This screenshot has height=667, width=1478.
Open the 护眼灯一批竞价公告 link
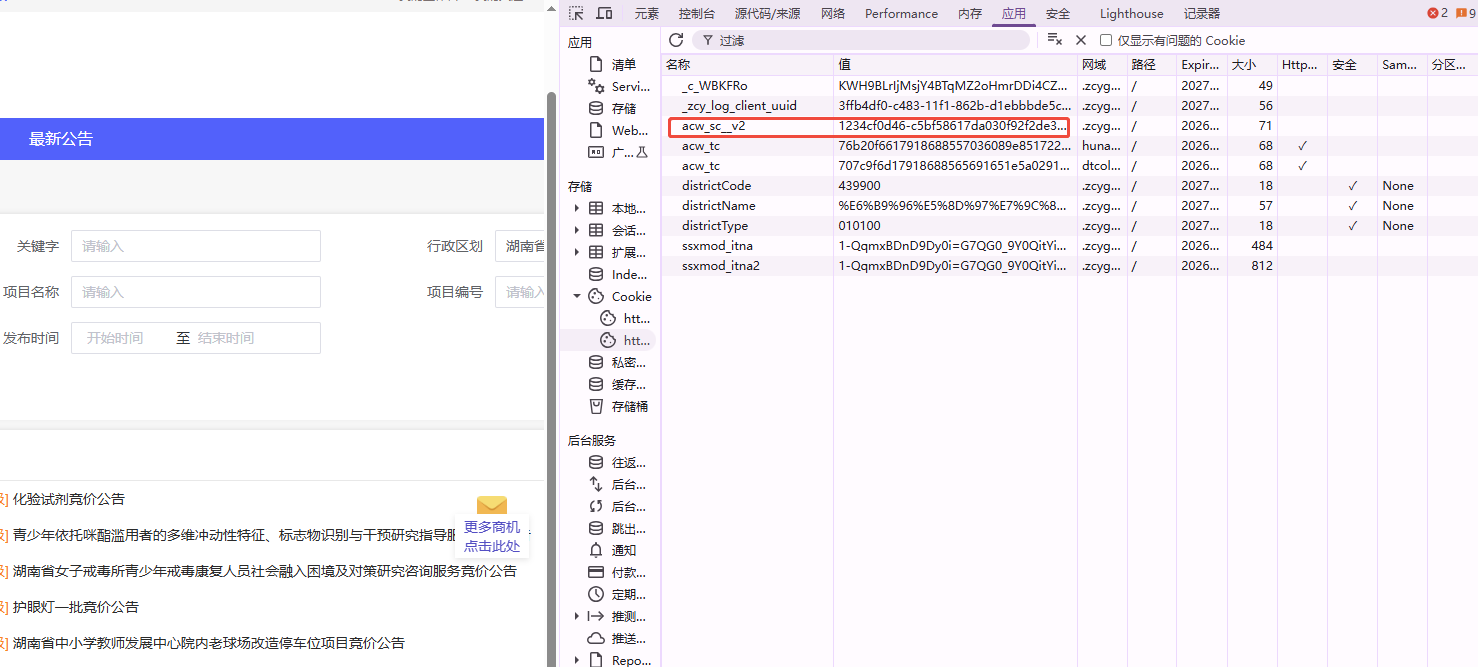pos(76,607)
